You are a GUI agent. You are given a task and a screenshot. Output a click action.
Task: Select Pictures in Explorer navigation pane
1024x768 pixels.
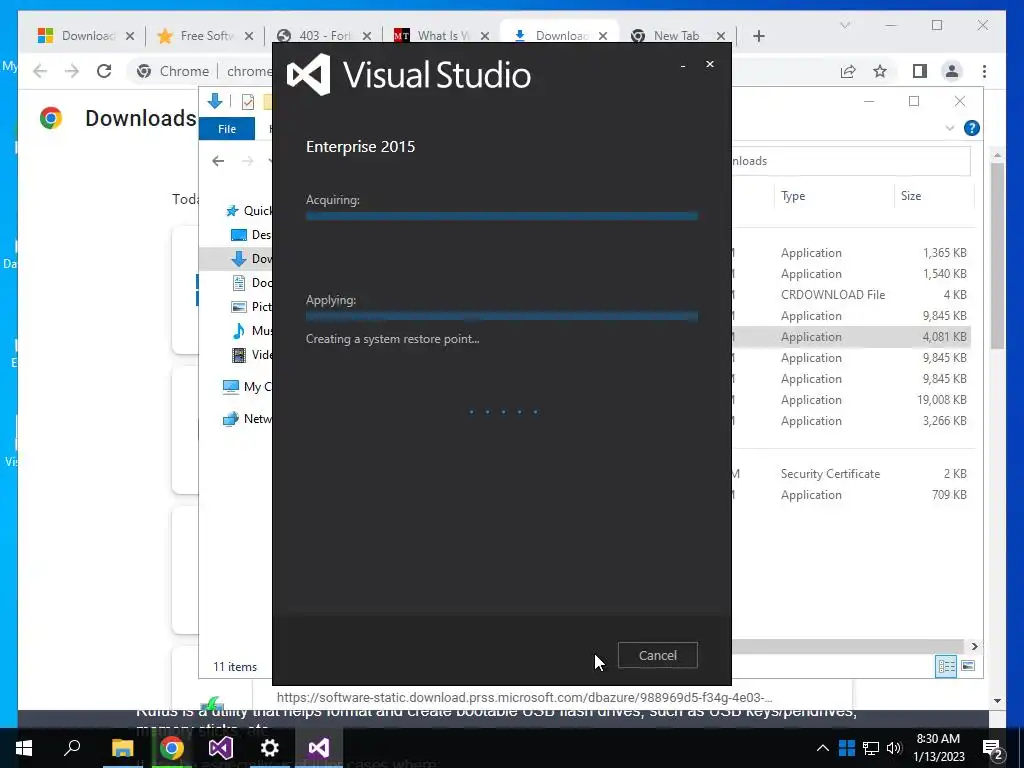(251, 306)
